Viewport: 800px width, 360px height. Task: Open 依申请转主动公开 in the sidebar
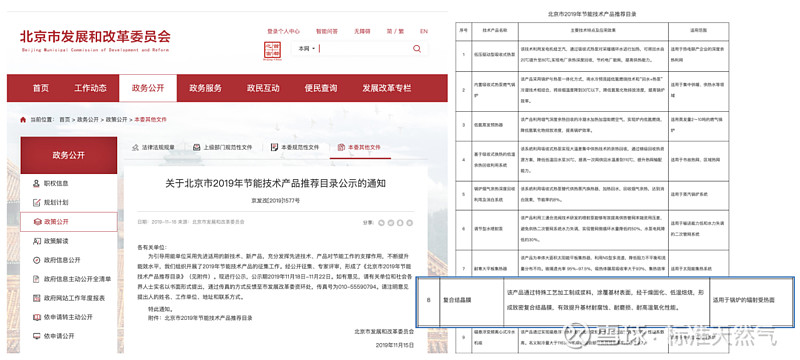click(x=68, y=317)
